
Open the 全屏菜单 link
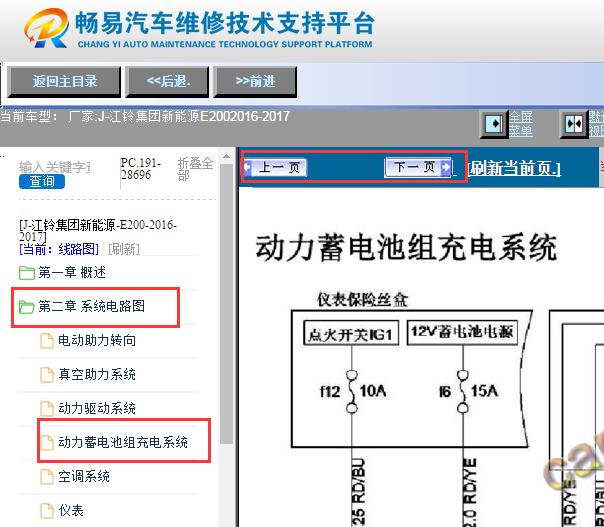pyautogui.click(x=521, y=124)
